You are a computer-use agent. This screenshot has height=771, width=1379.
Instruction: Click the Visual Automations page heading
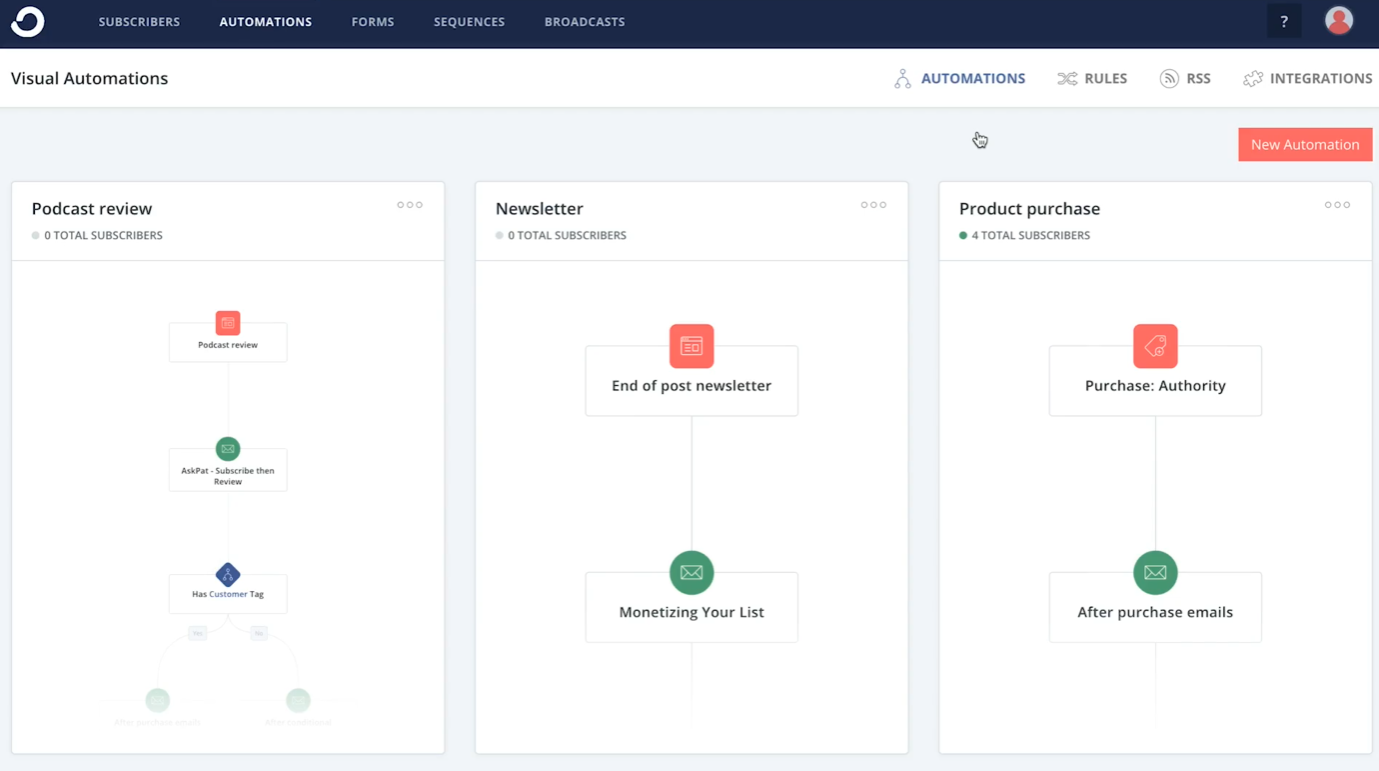click(x=89, y=79)
